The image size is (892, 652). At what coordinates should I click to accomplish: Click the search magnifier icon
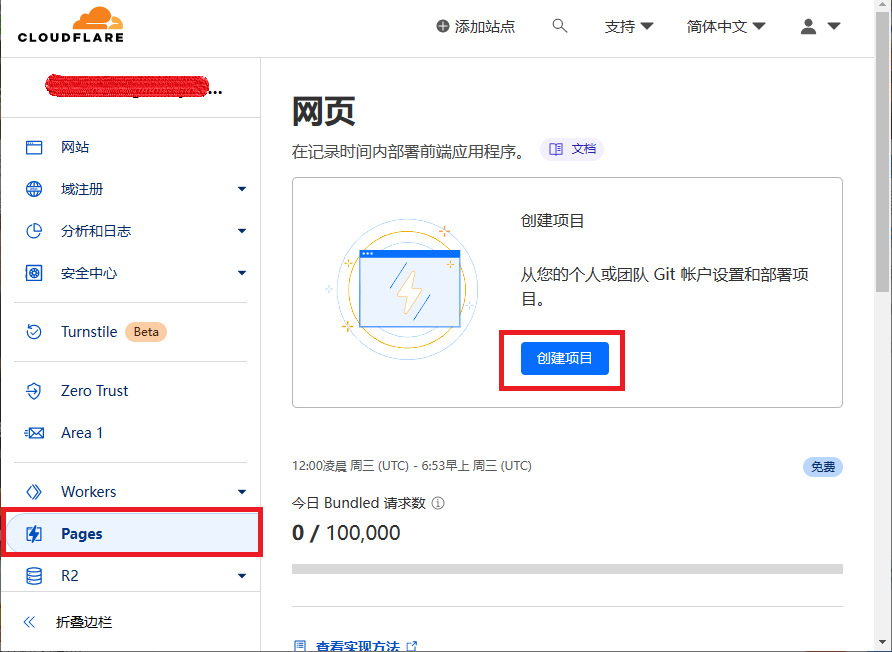click(560, 26)
